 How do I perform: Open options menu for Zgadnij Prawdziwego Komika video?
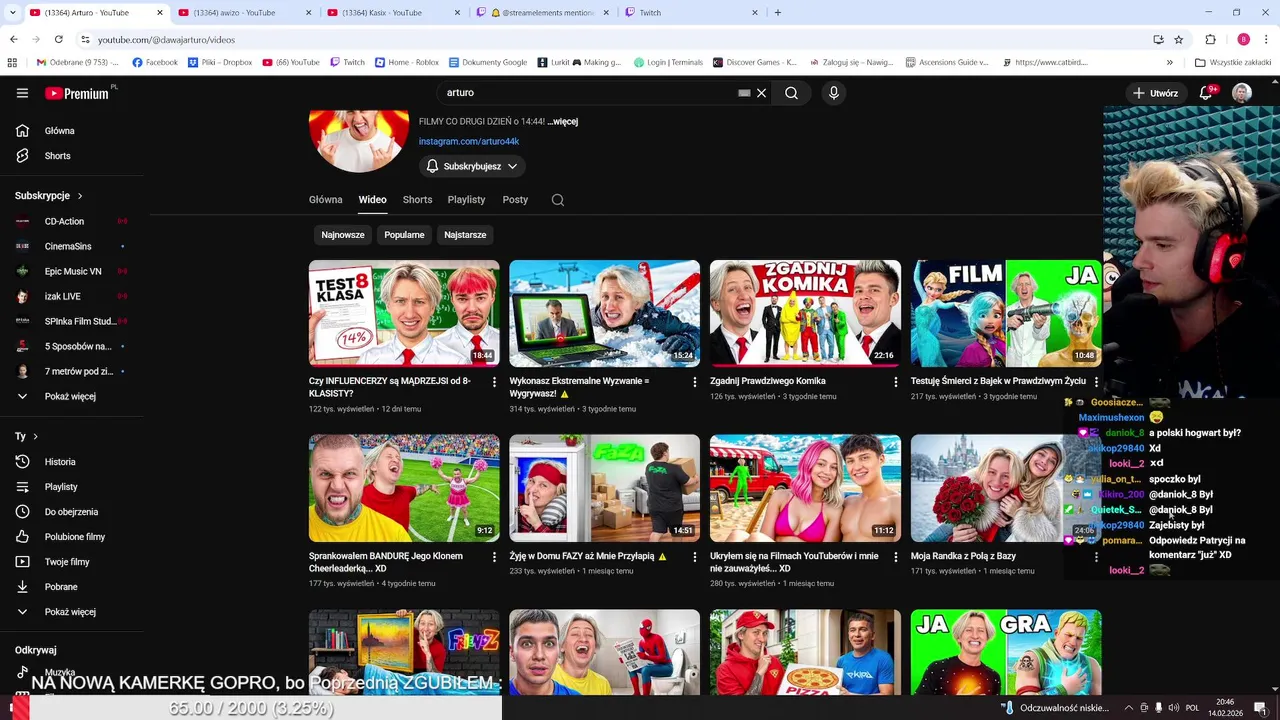896,382
